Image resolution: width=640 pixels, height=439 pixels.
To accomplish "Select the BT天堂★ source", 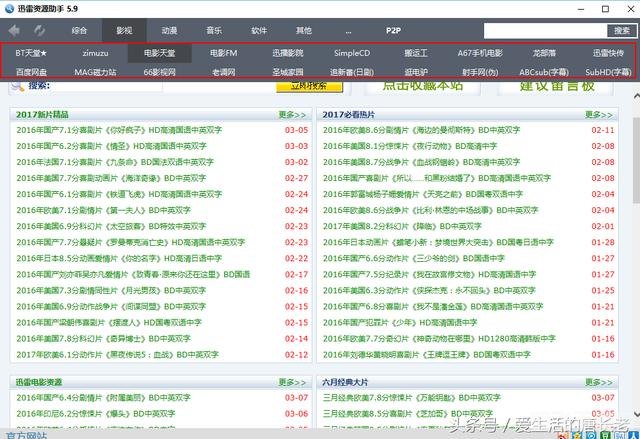I will click(31, 53).
